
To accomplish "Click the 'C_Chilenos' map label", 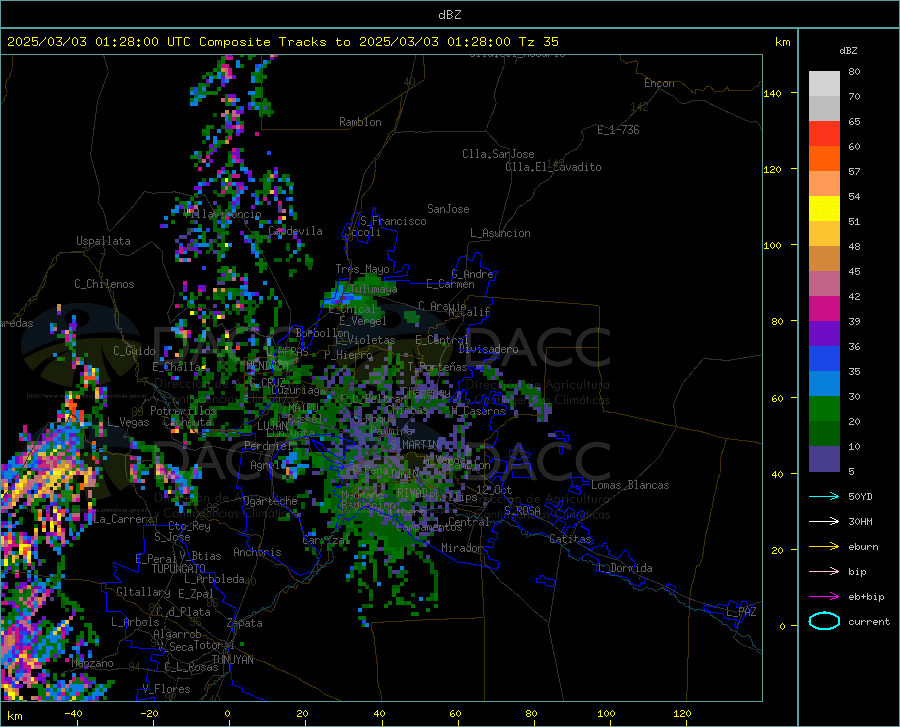I will (x=104, y=284).
